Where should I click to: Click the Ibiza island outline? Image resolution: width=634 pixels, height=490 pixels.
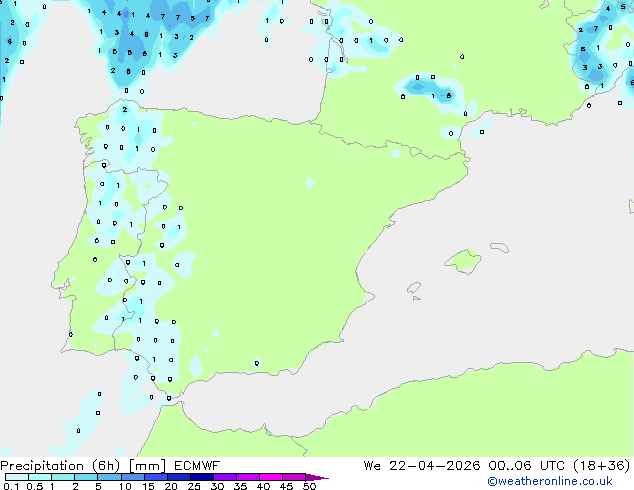[x=414, y=288]
